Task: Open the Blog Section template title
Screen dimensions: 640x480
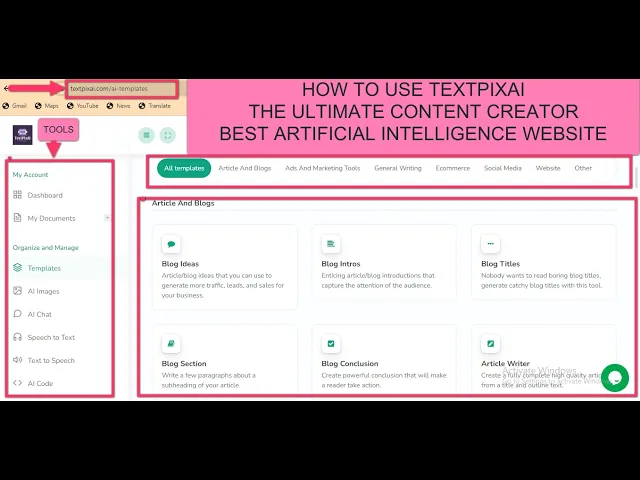Action: (184, 363)
